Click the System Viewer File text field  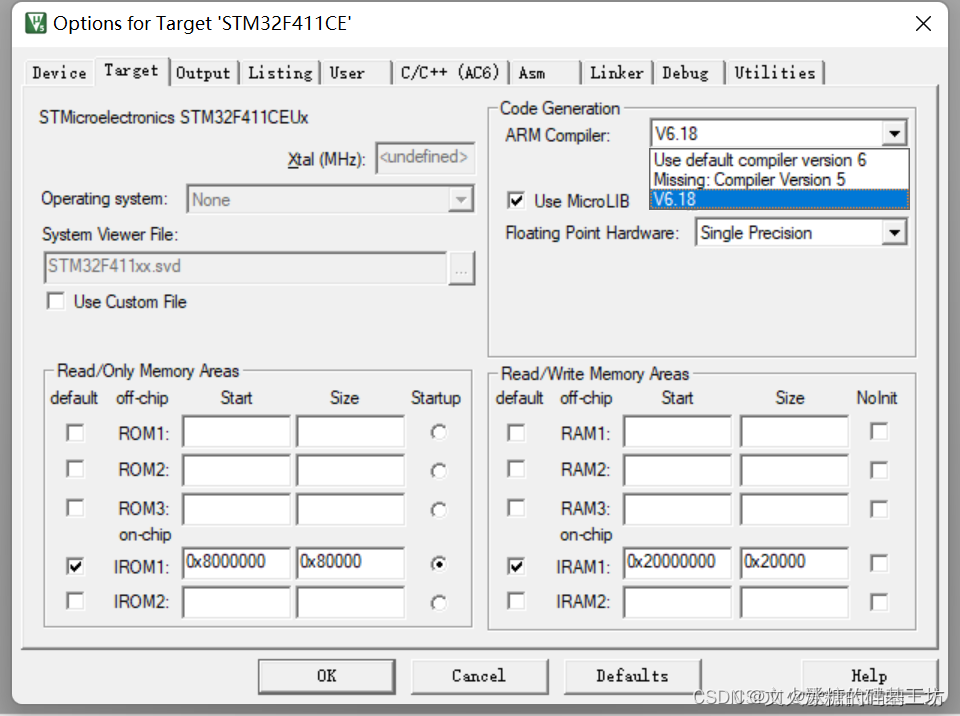(246, 267)
